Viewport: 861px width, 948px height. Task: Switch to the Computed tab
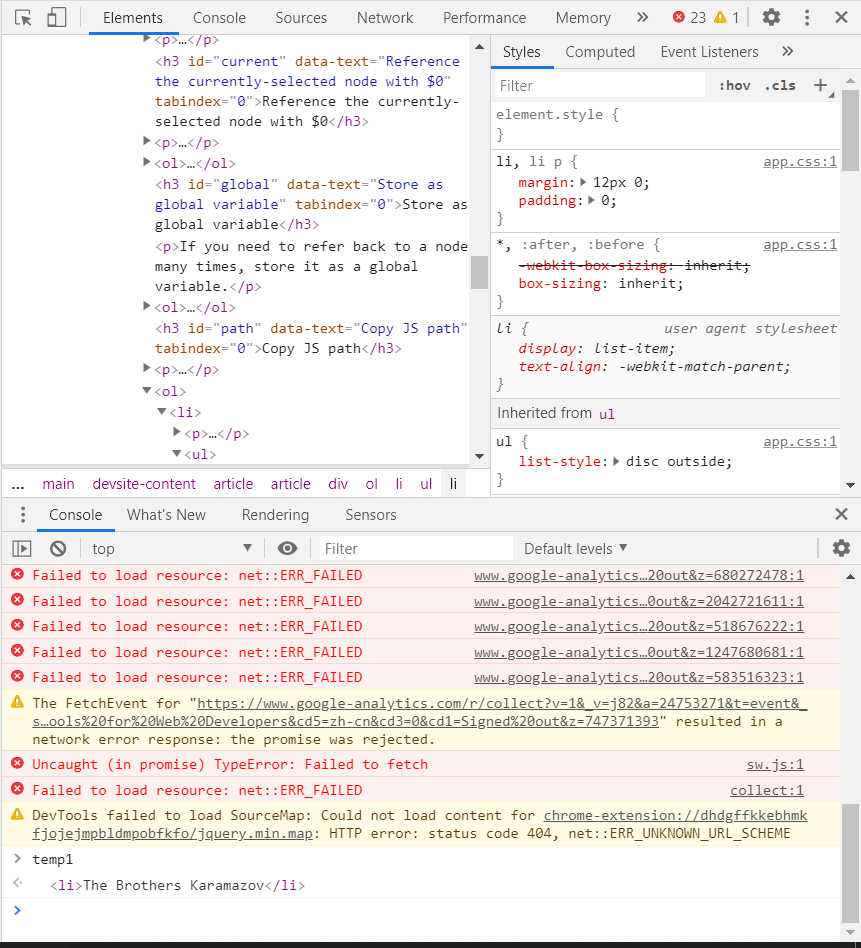[600, 52]
